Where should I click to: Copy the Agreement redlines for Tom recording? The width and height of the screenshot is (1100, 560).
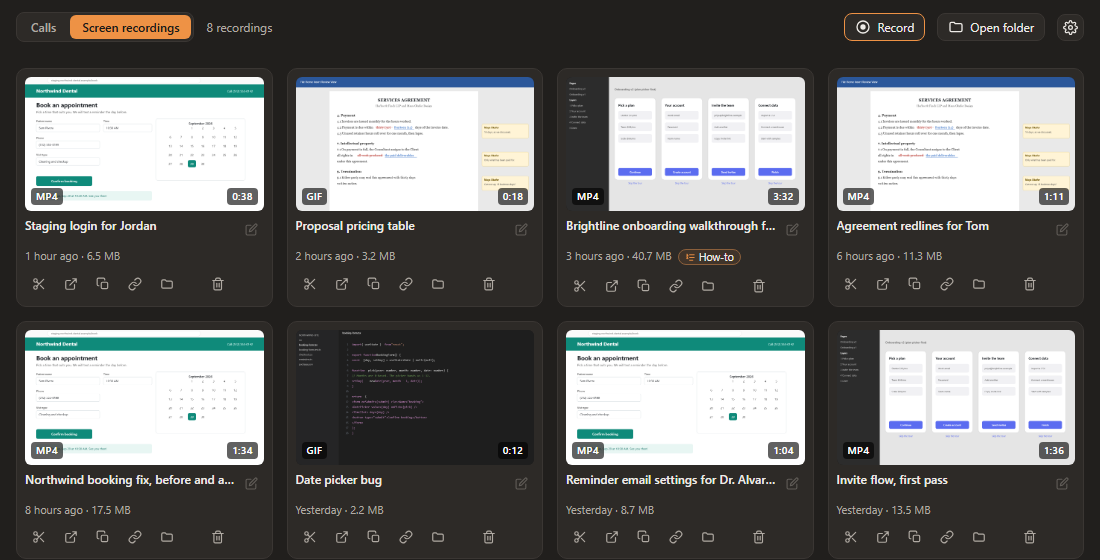914,284
